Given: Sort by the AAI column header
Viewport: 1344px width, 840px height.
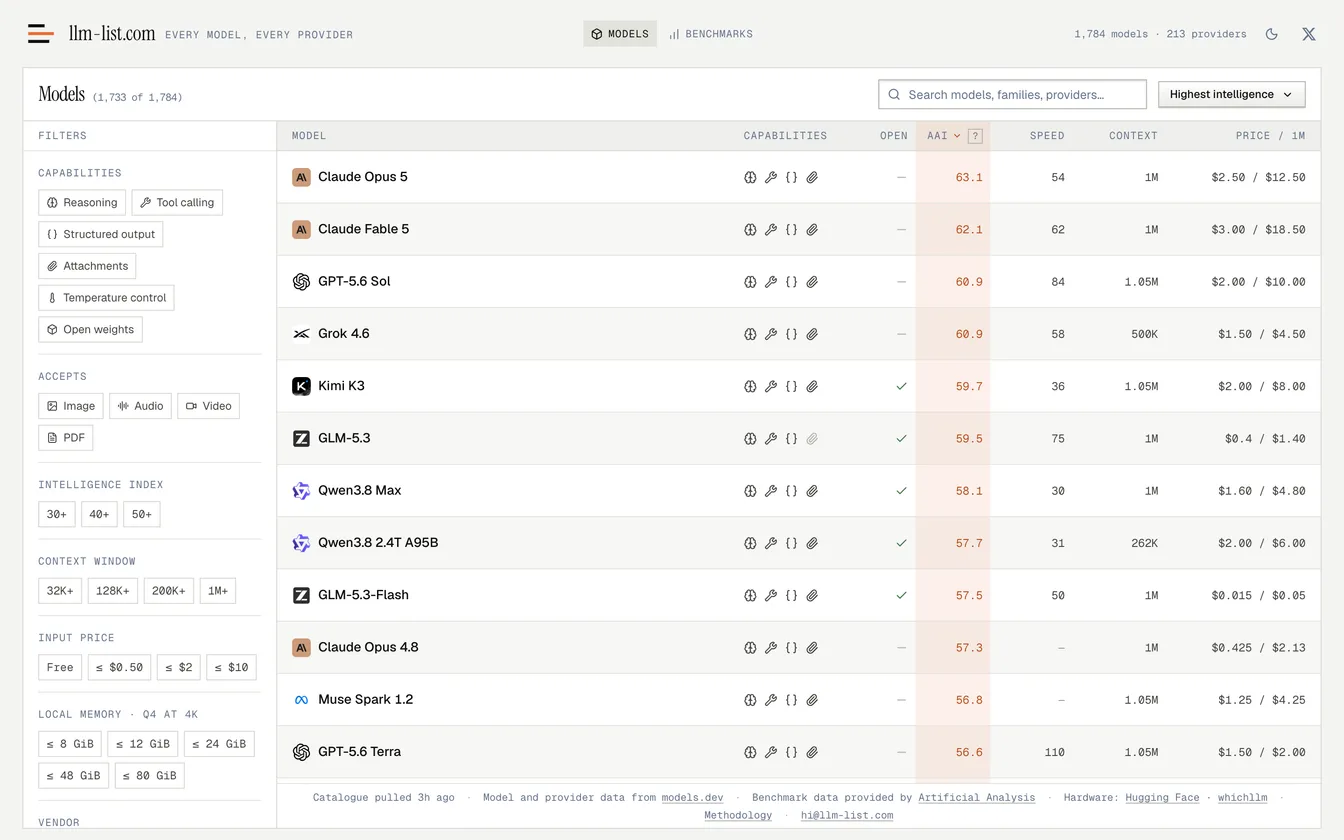Looking at the screenshot, I should pos(943,136).
